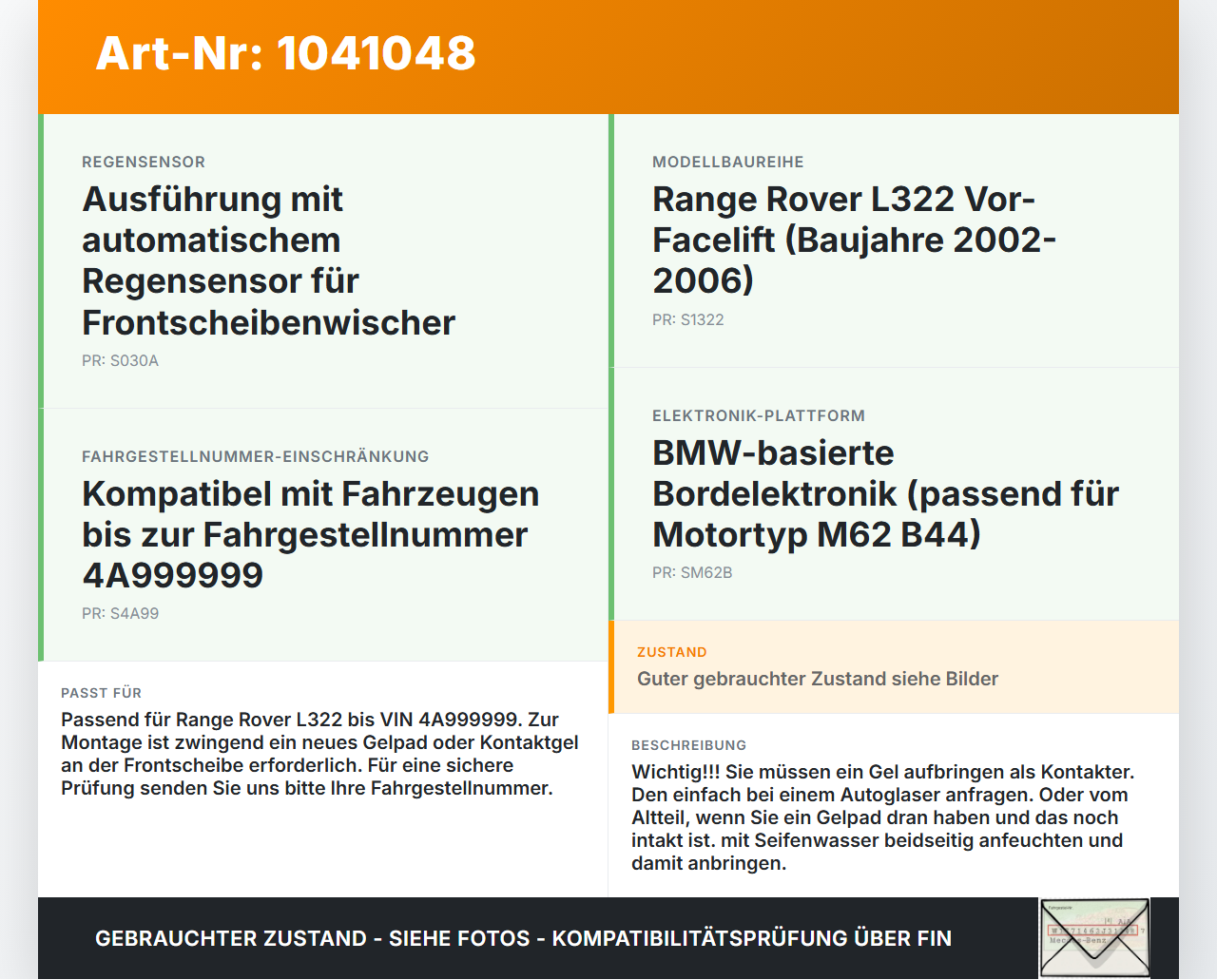This screenshot has height=980, width=1217.
Task: Click the PR: S1322 code
Action: pos(688,319)
